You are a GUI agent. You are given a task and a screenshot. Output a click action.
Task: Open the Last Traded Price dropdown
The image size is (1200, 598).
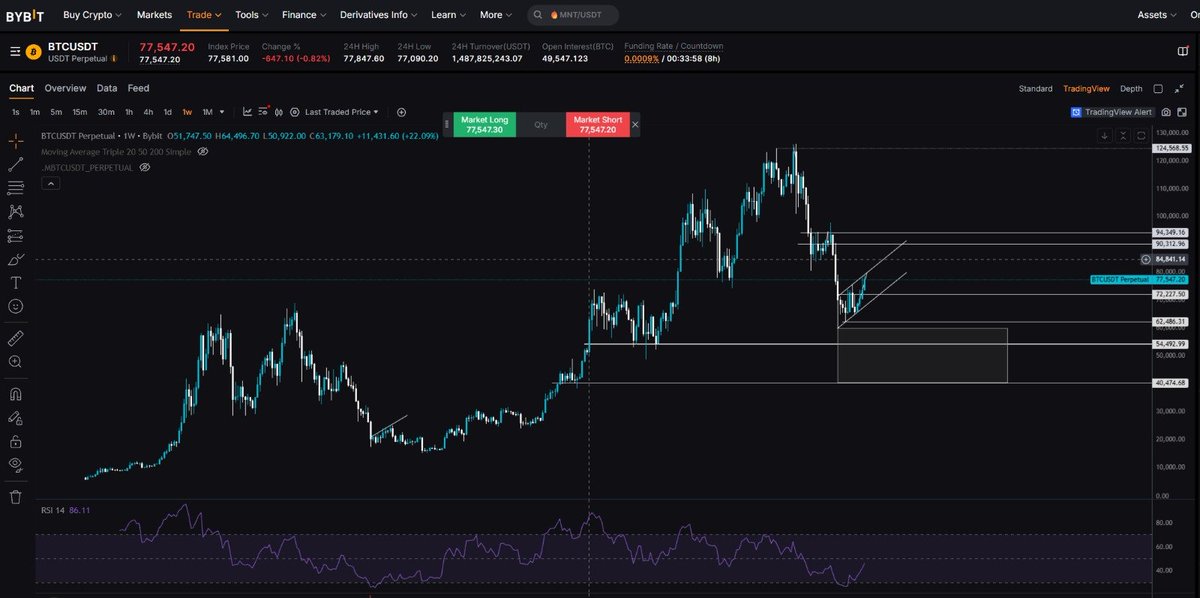[x=342, y=112]
